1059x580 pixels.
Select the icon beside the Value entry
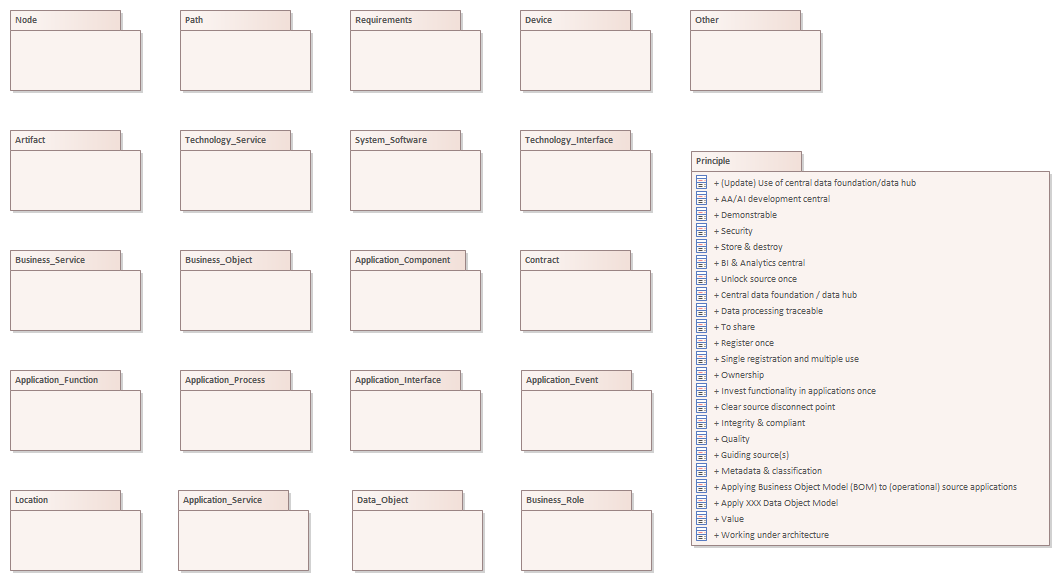(x=702, y=519)
